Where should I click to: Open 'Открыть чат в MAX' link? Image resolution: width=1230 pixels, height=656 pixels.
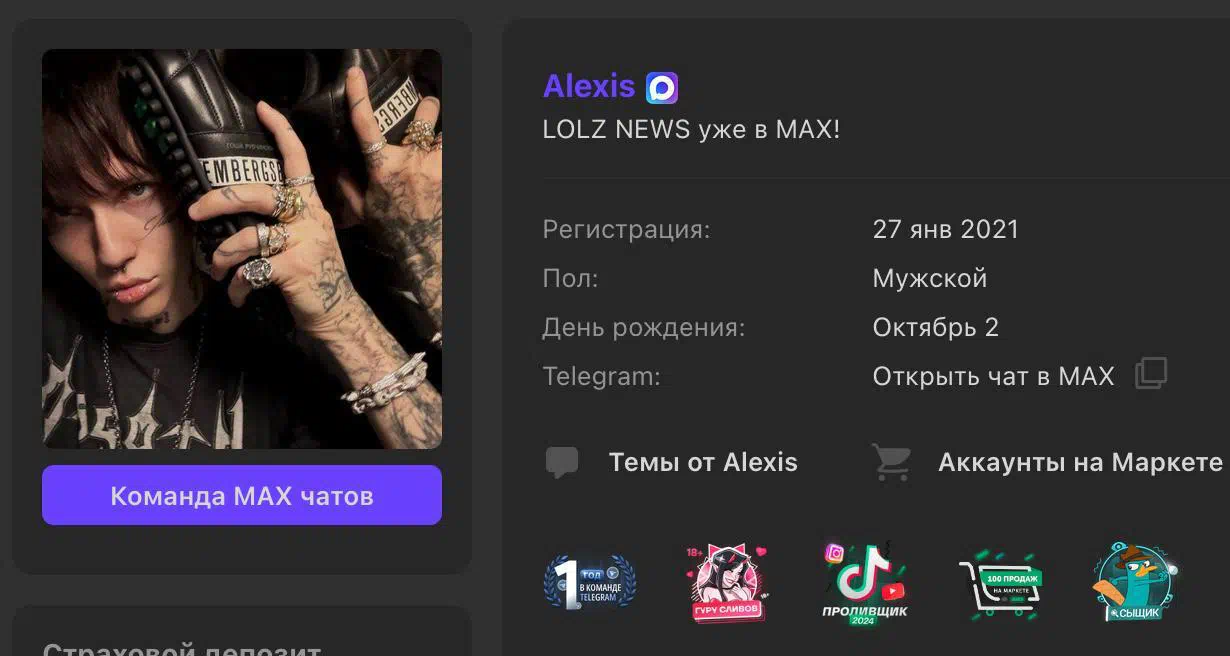[x=993, y=376]
